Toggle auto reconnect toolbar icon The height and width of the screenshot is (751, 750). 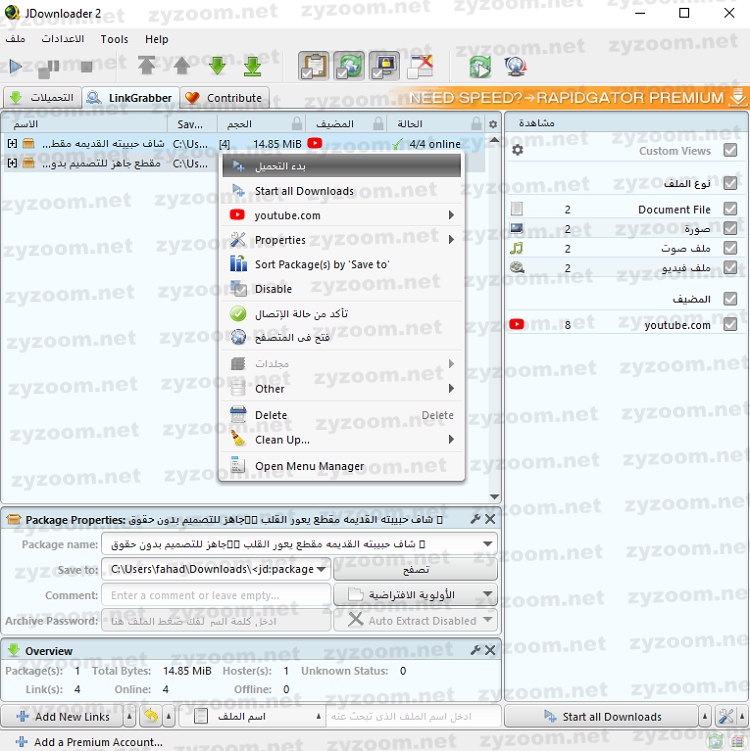tap(349, 66)
